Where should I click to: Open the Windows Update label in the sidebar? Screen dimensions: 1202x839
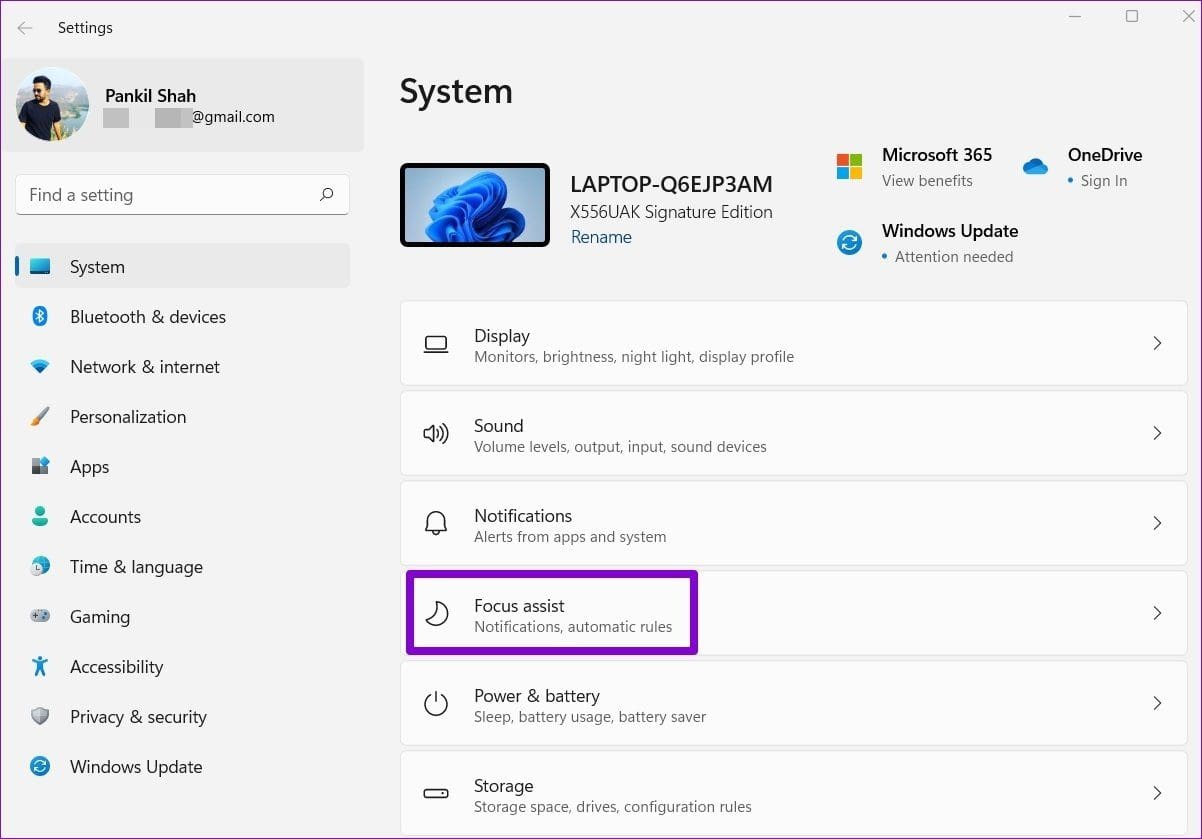[x=136, y=767]
